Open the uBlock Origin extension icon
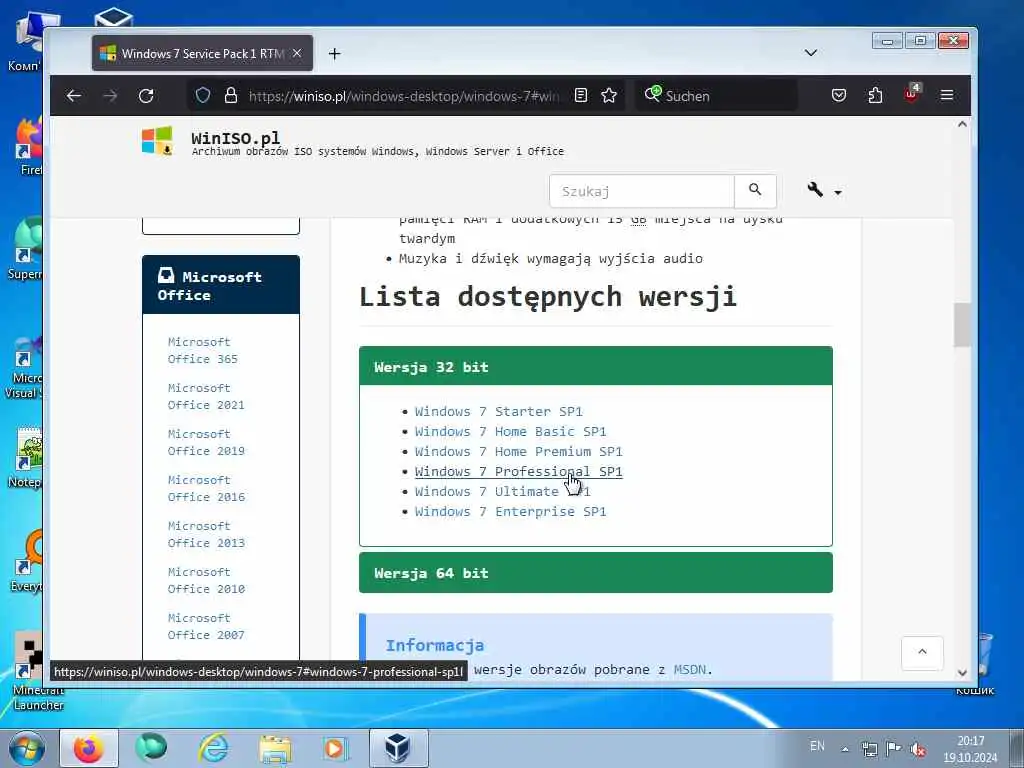 point(912,95)
